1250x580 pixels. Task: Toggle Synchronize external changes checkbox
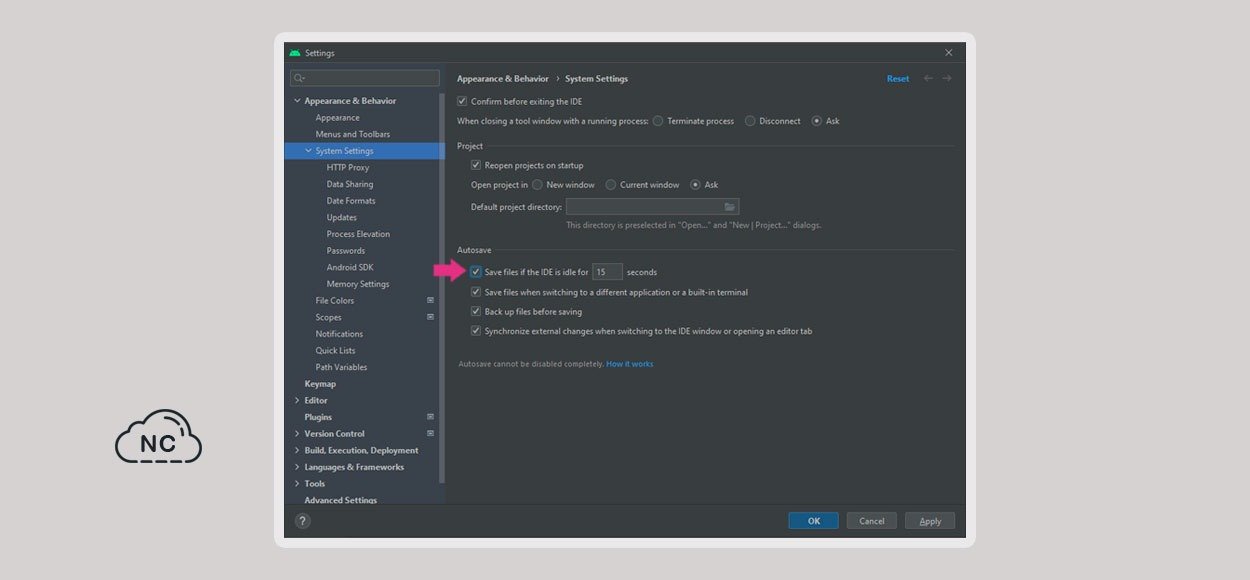476,331
